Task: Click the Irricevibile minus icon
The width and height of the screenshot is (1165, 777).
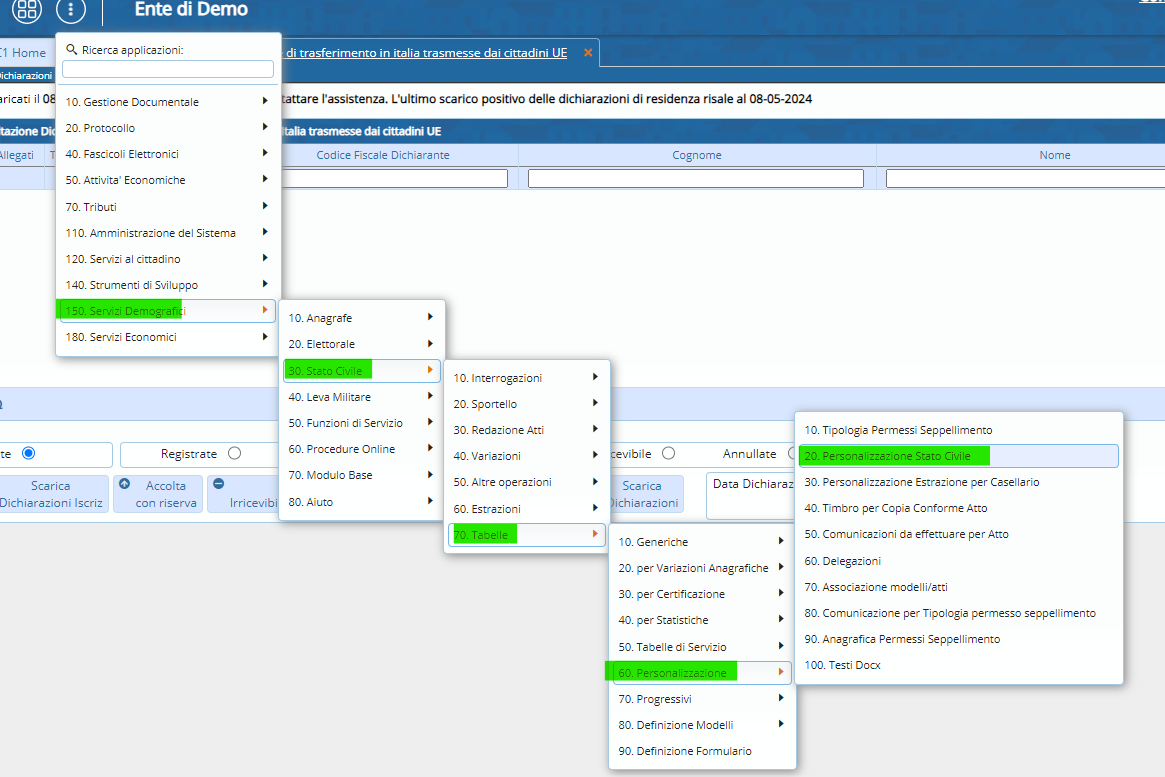Action: pos(219,483)
